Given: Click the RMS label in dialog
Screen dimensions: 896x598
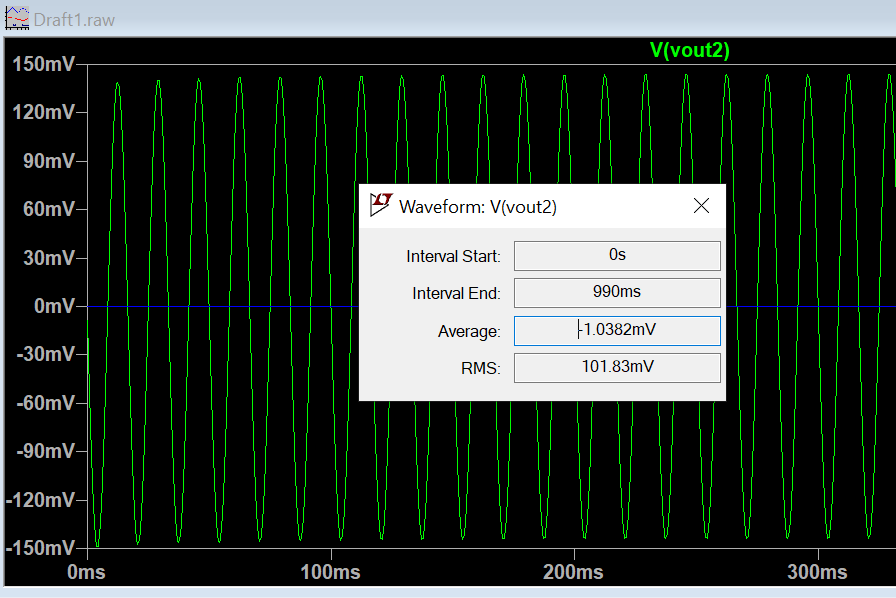Looking at the screenshot, I should pyautogui.click(x=481, y=368).
